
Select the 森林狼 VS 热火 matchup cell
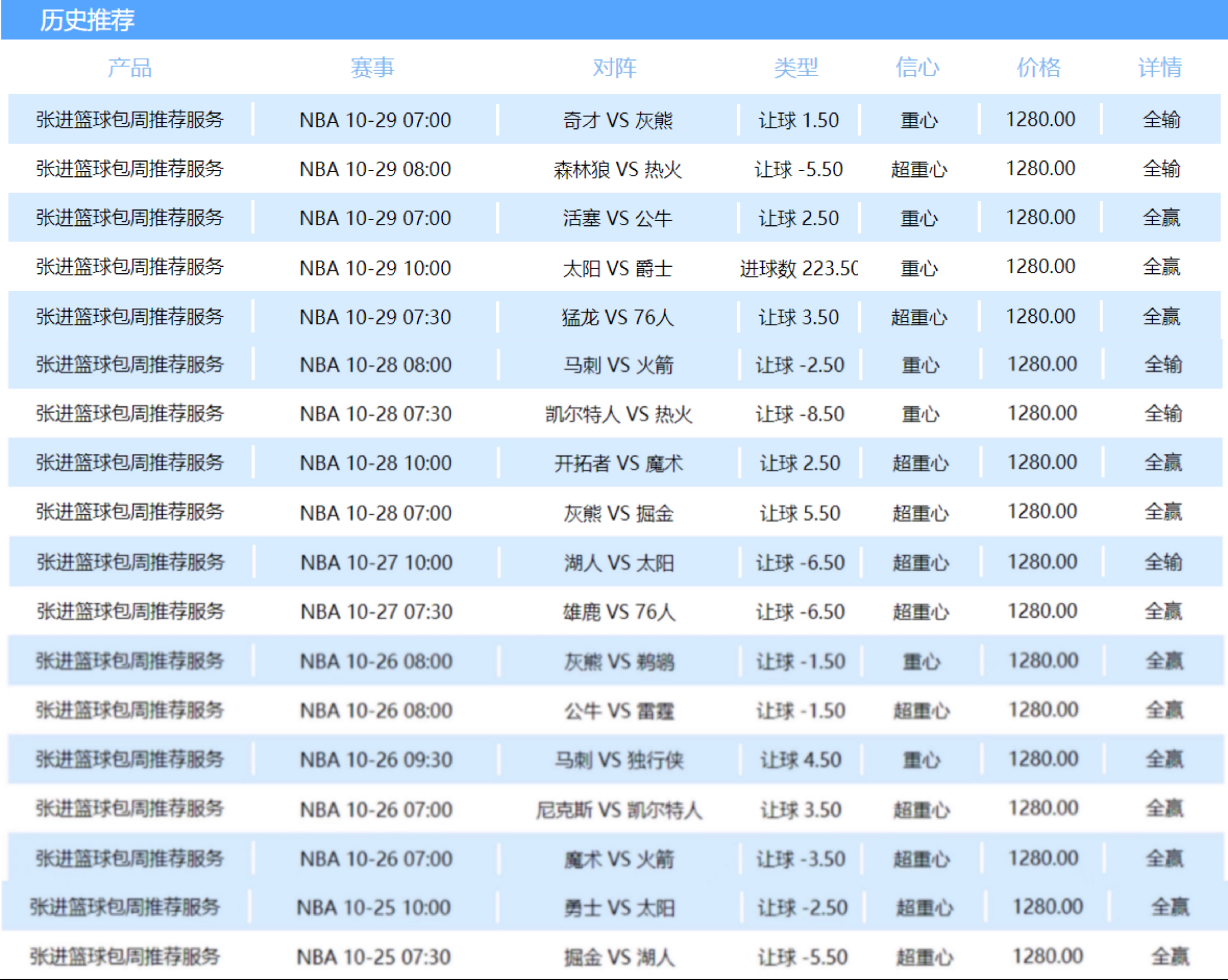[618, 169]
